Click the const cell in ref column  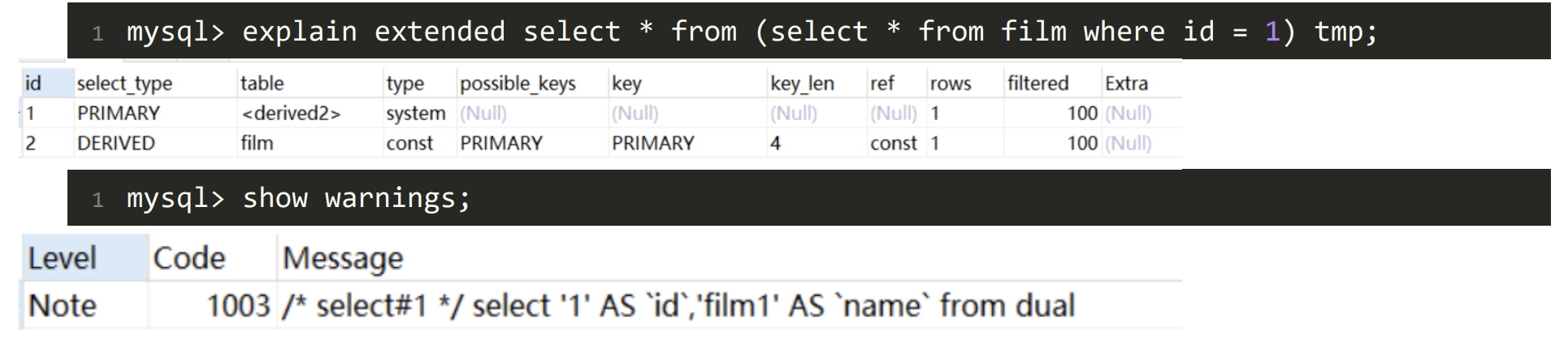894,144
